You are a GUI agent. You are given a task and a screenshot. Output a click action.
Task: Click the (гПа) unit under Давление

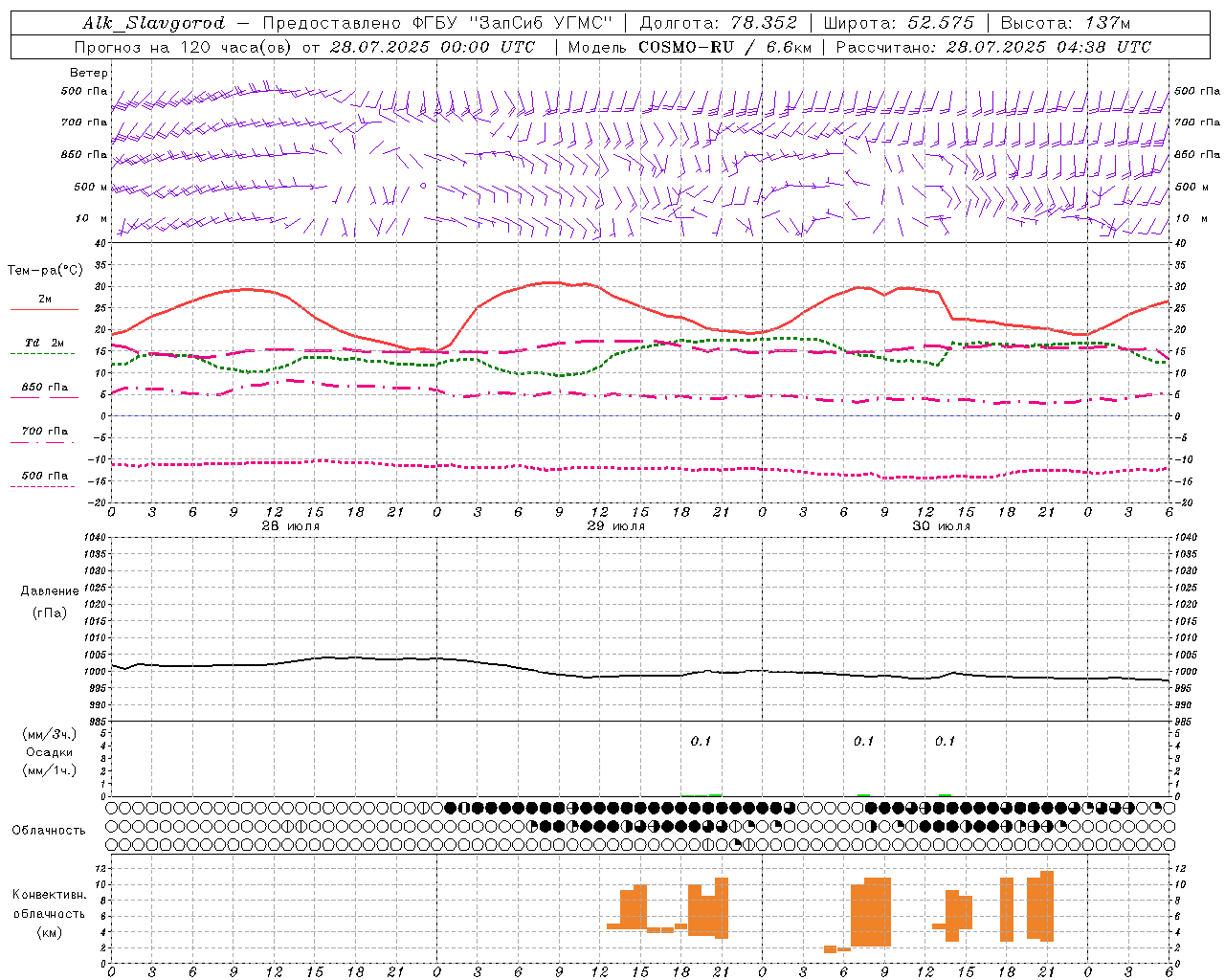click(50, 612)
